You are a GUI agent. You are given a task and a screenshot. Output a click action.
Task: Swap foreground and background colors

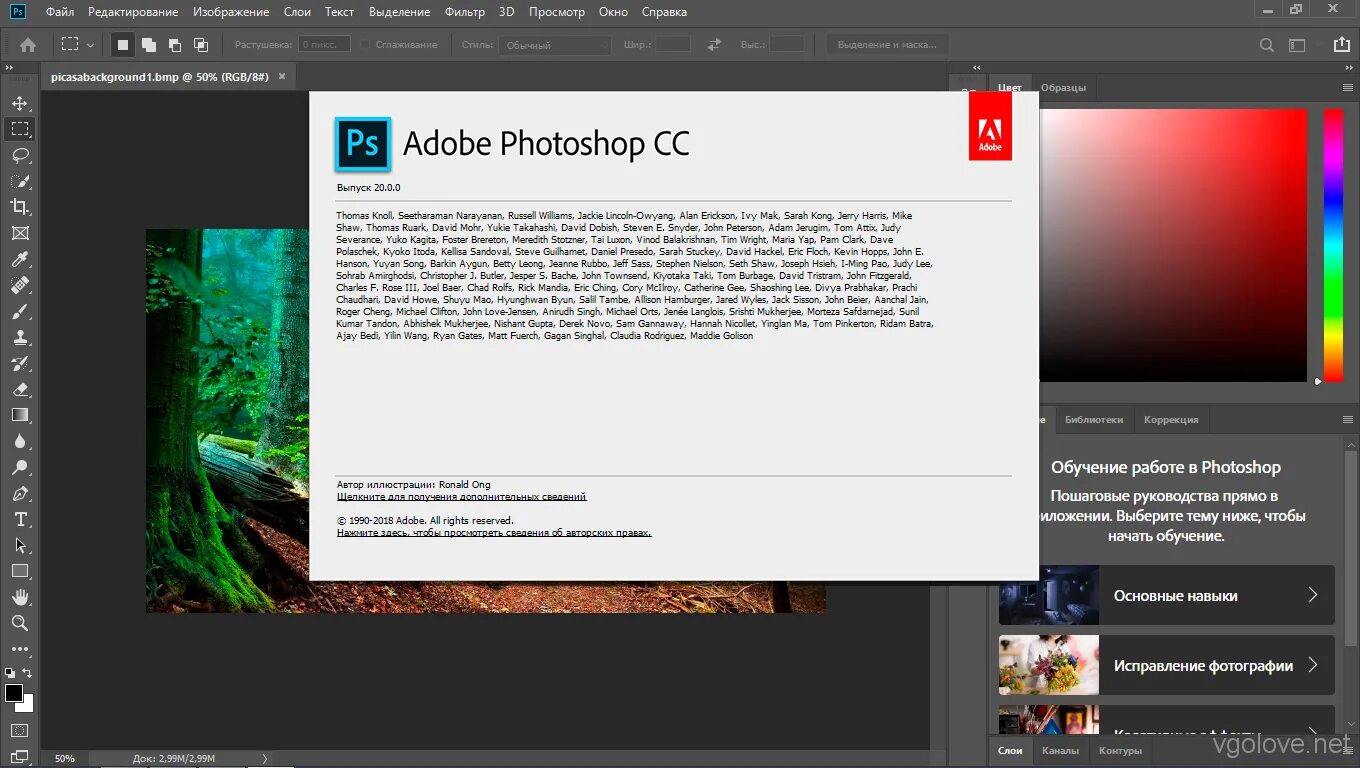pyautogui.click(x=28, y=673)
